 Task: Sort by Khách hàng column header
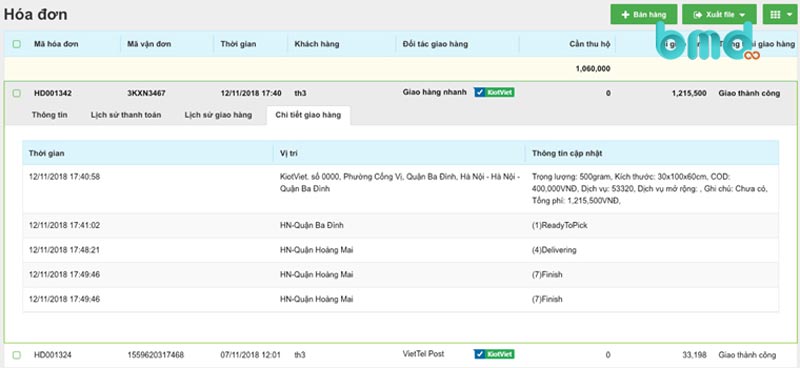point(317,44)
